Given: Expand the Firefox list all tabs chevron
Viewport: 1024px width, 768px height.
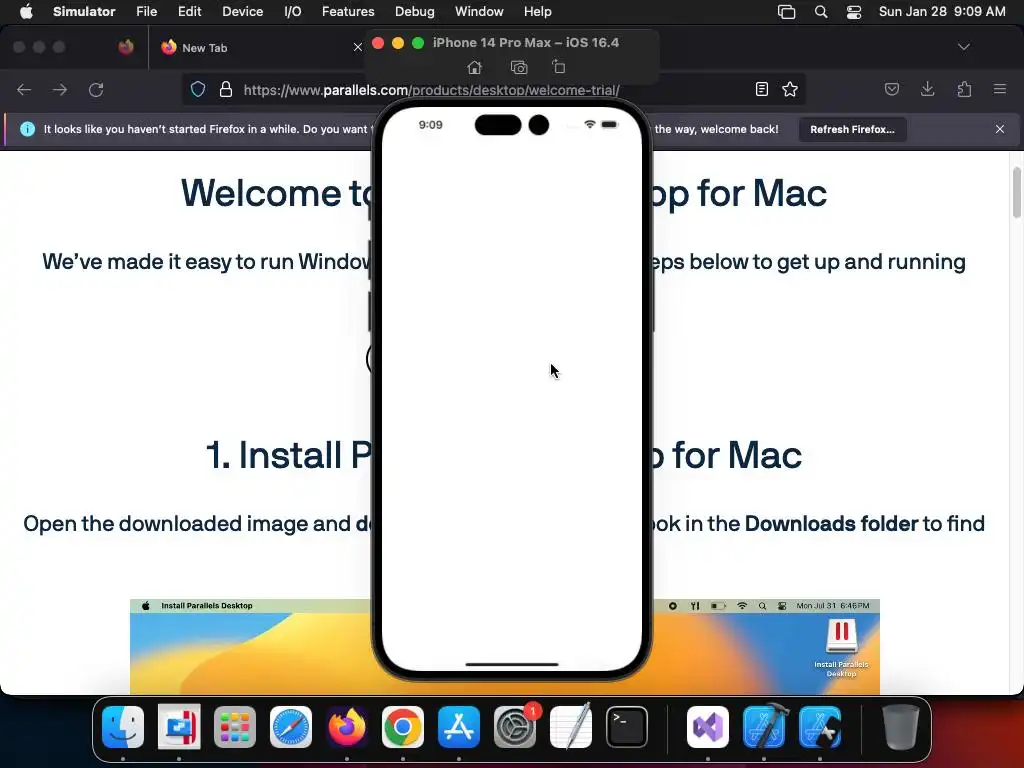Looking at the screenshot, I should (964, 47).
